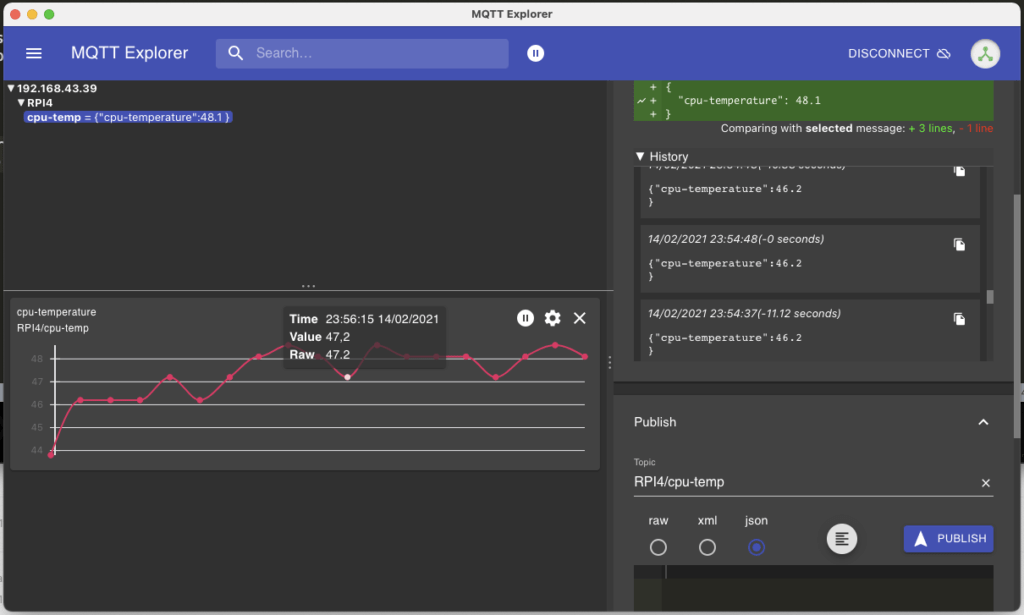Screen dimensions: 1024x615
Task: Select the cpu-temp topic row
Action: coord(128,118)
